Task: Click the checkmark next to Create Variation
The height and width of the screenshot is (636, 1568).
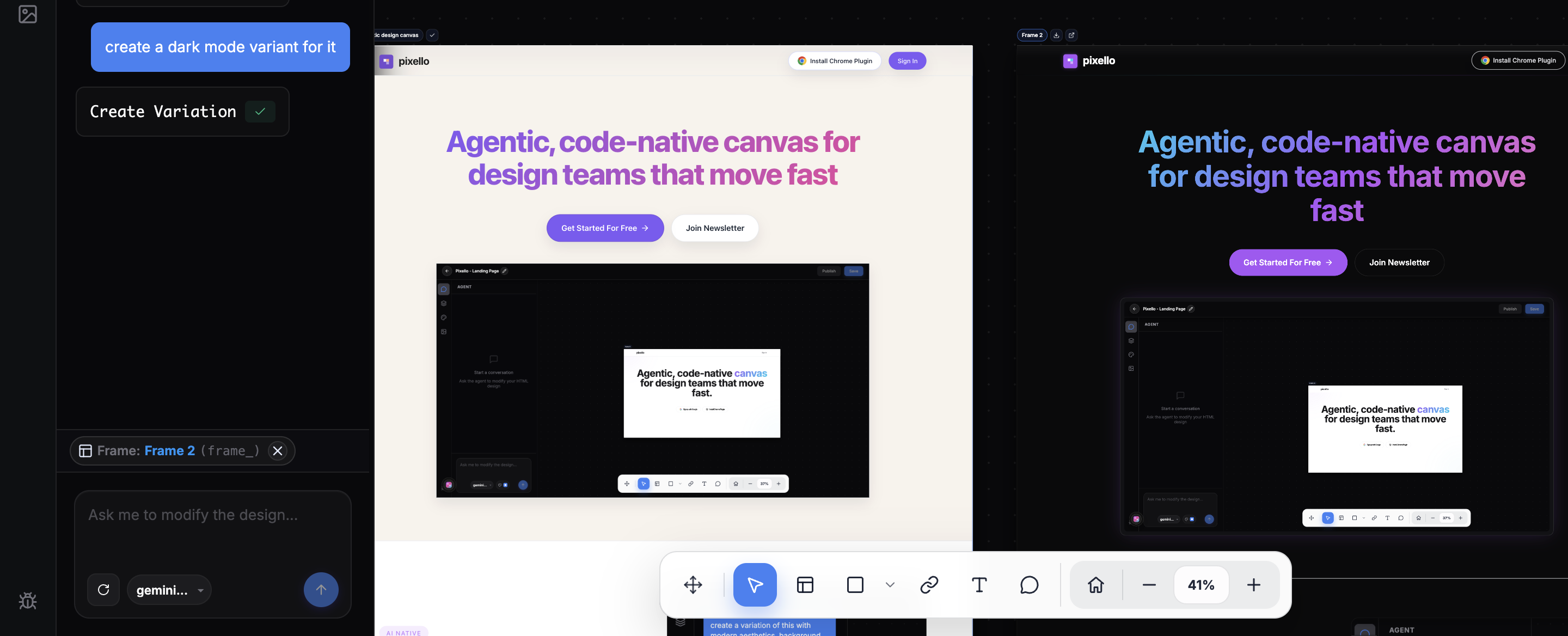Action: point(260,112)
